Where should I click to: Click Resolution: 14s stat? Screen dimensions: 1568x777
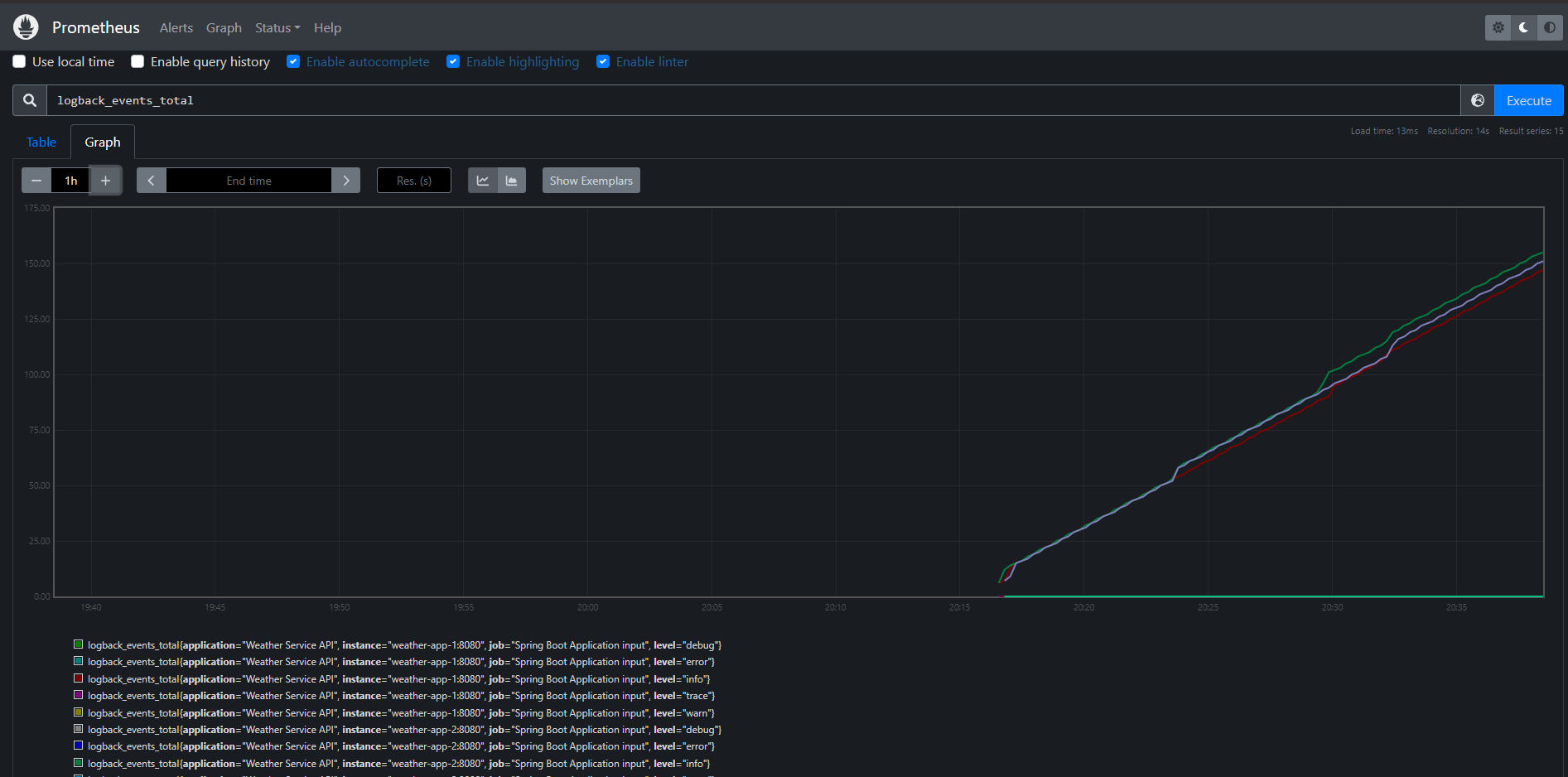click(x=1458, y=131)
